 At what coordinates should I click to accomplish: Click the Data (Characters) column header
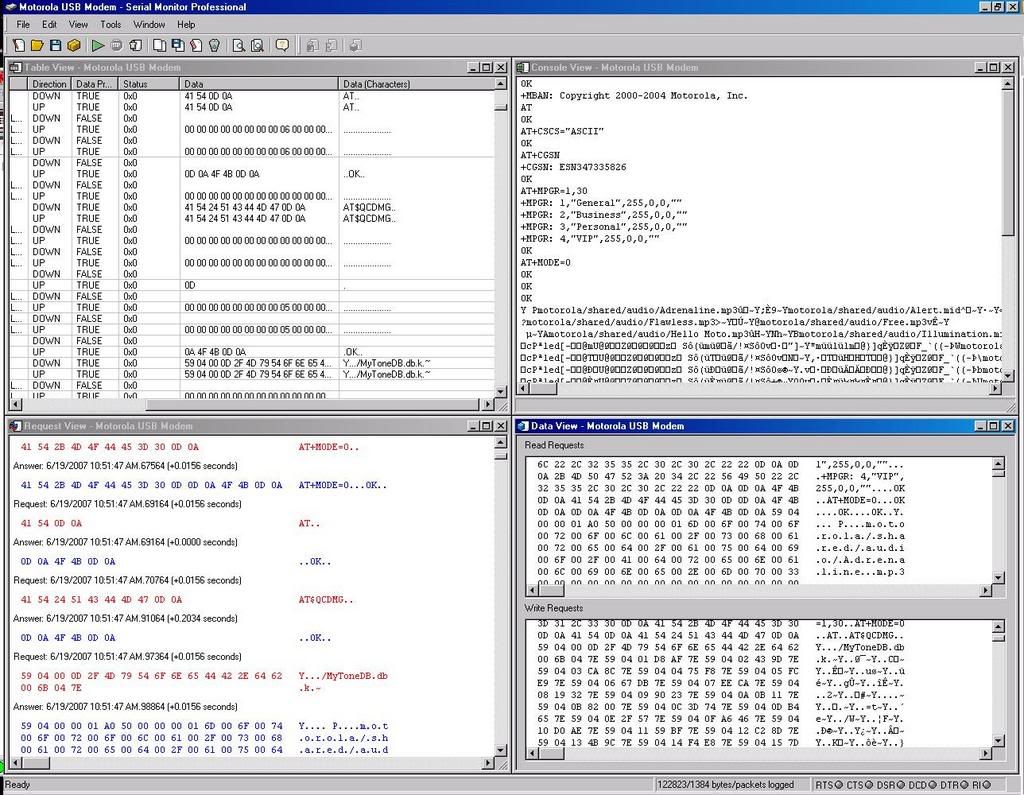[x=416, y=84]
